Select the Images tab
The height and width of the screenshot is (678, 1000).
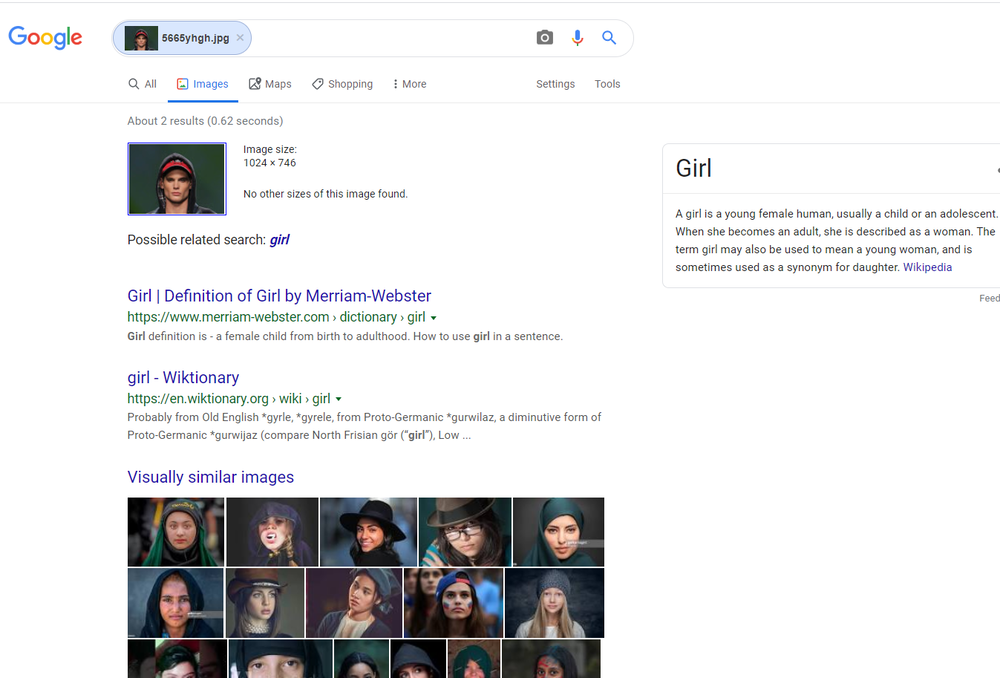pyautogui.click(x=203, y=84)
